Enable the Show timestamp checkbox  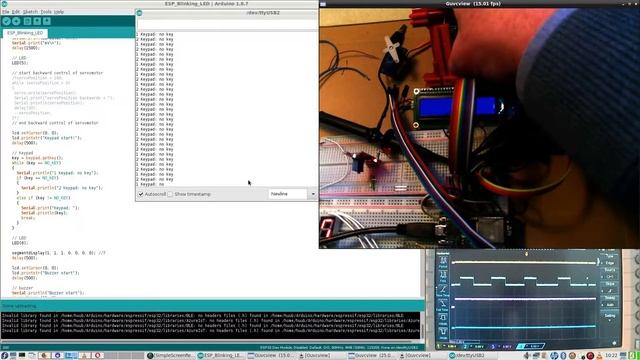(170, 194)
